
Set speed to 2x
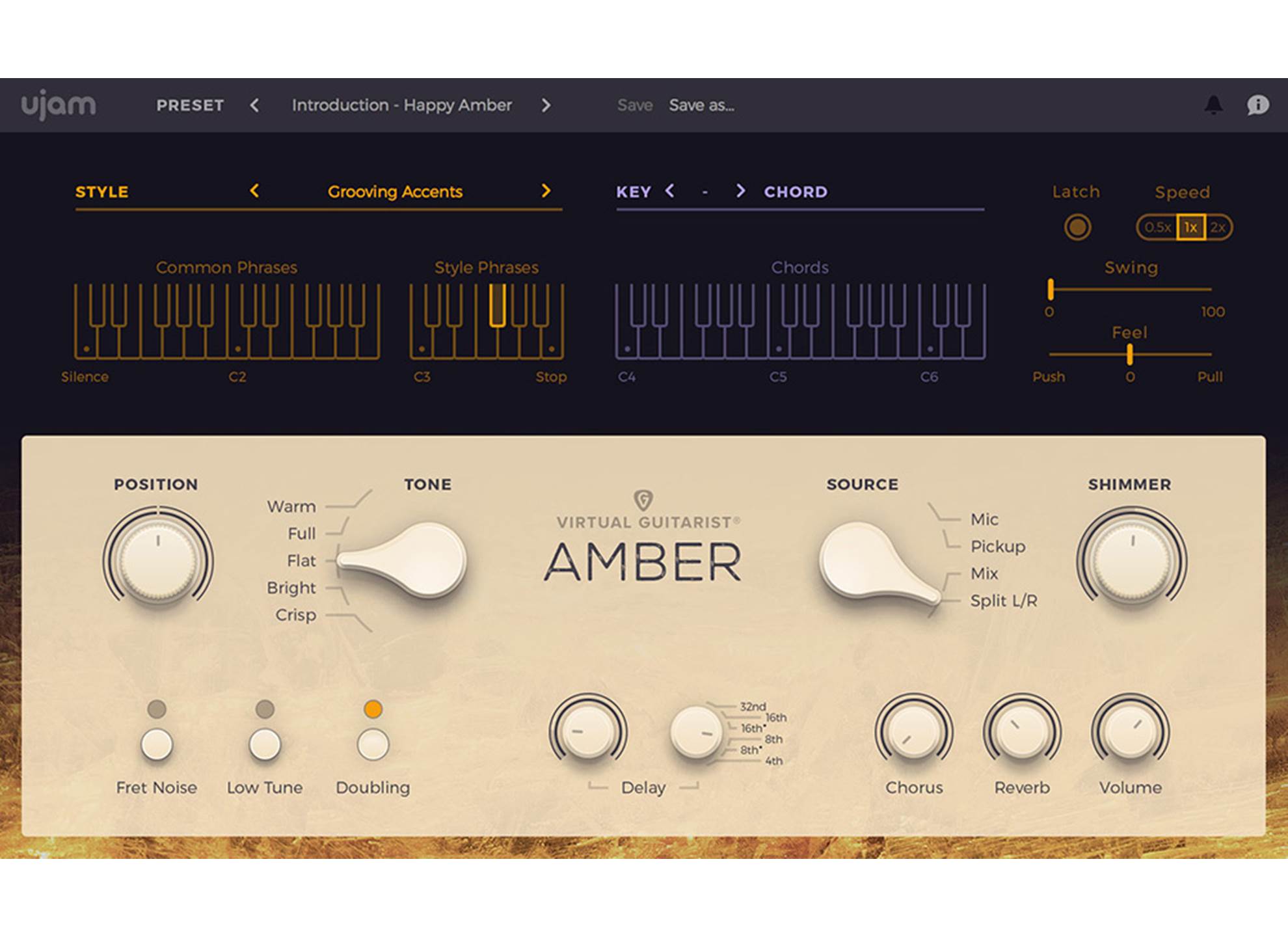point(1218,227)
